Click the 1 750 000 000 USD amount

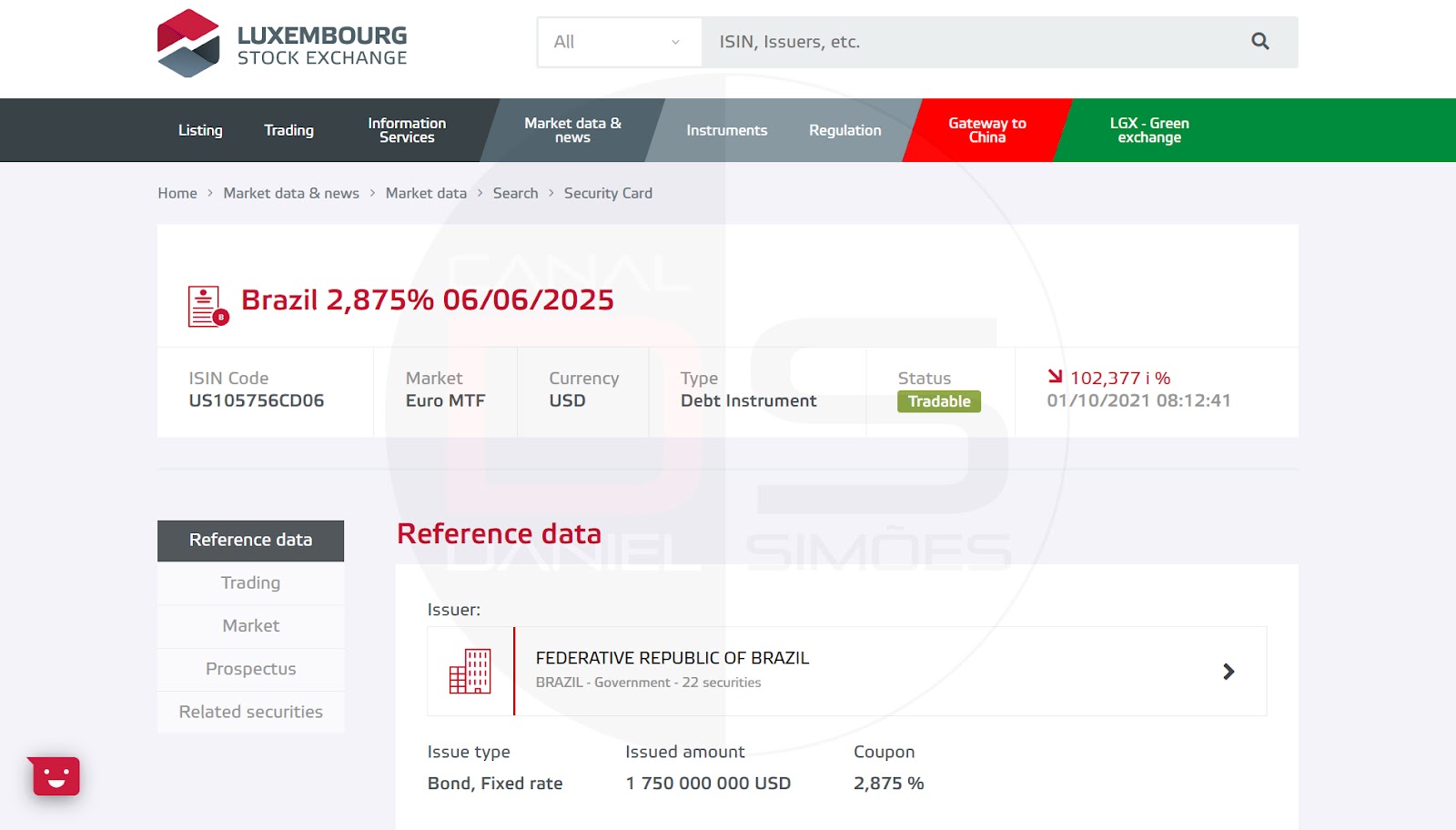pos(708,784)
